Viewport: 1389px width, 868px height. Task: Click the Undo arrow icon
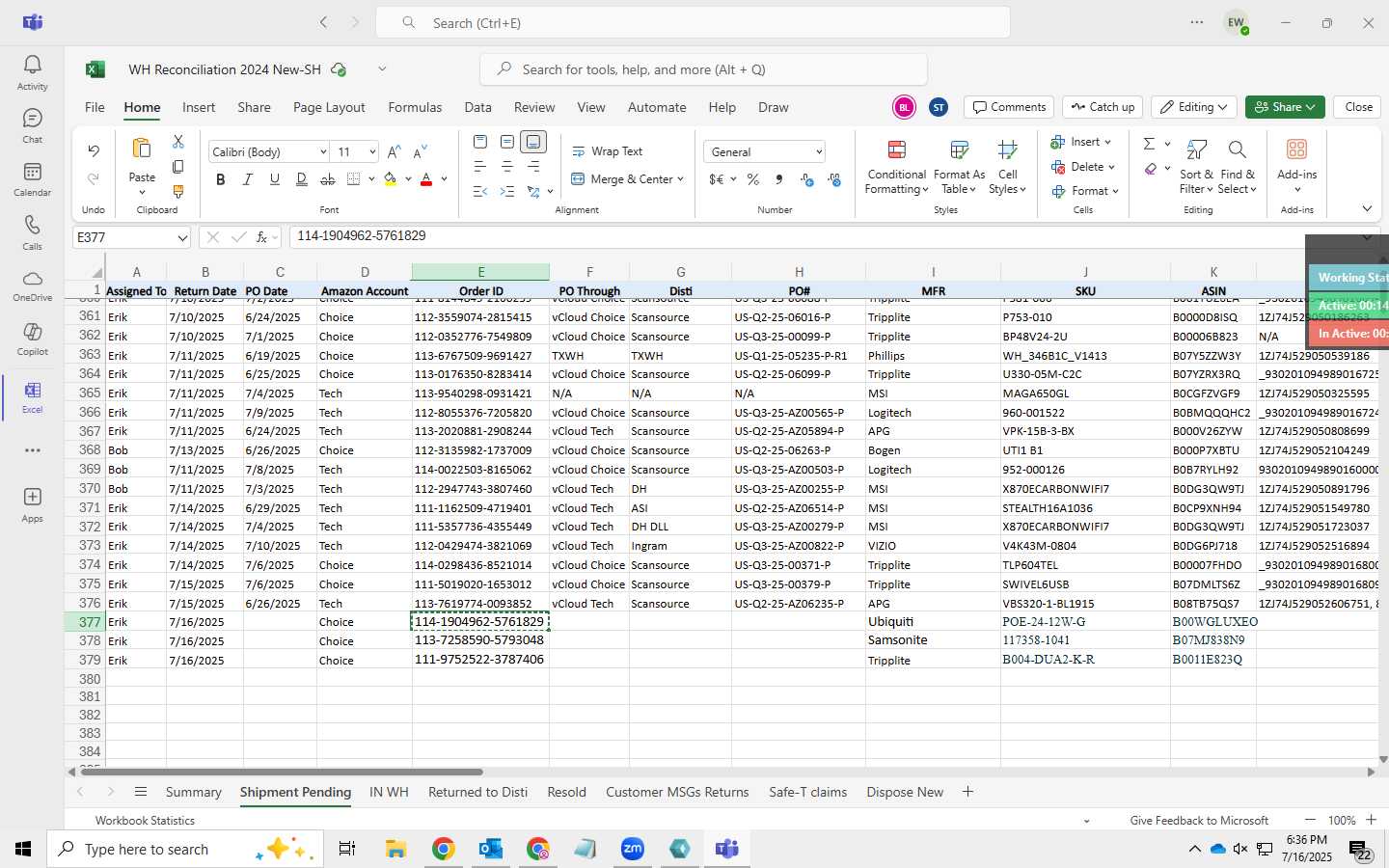pos(94,150)
